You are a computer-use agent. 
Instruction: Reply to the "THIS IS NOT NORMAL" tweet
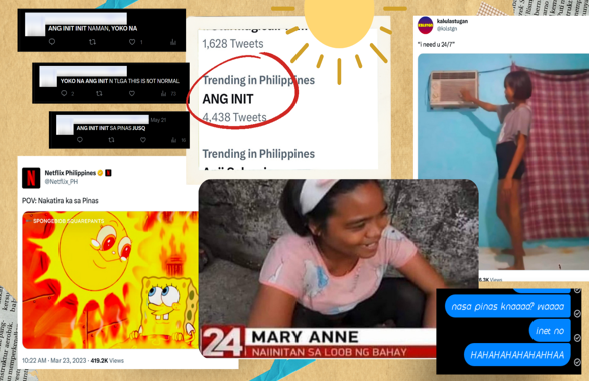click(x=64, y=93)
